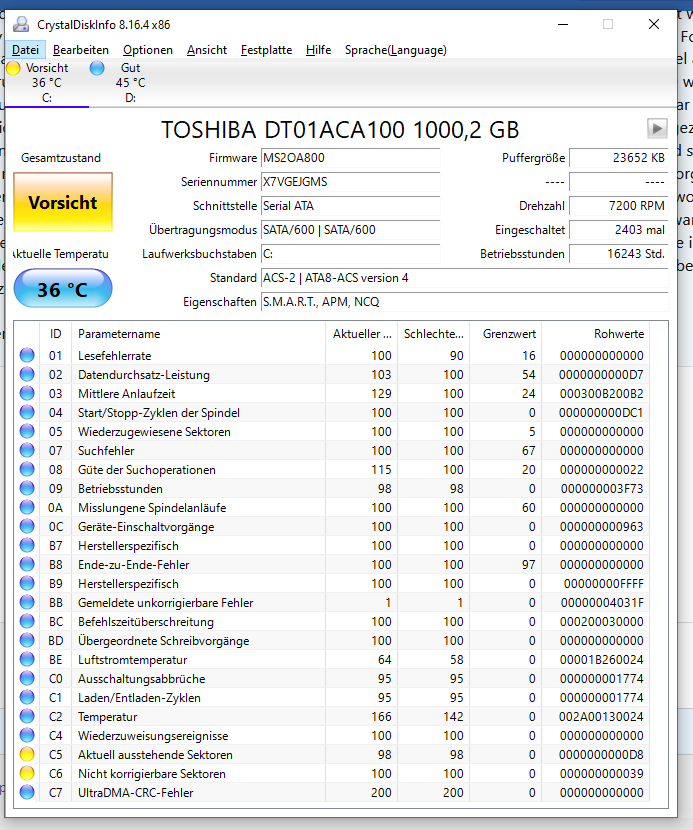Switch to drive D: tab marked Gut
This screenshot has height=830, width=693.
coord(130,83)
